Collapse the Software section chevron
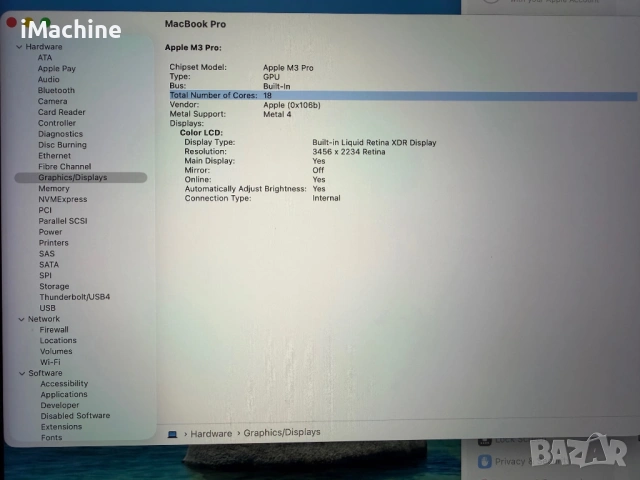The image size is (640, 480). click(x=22, y=373)
